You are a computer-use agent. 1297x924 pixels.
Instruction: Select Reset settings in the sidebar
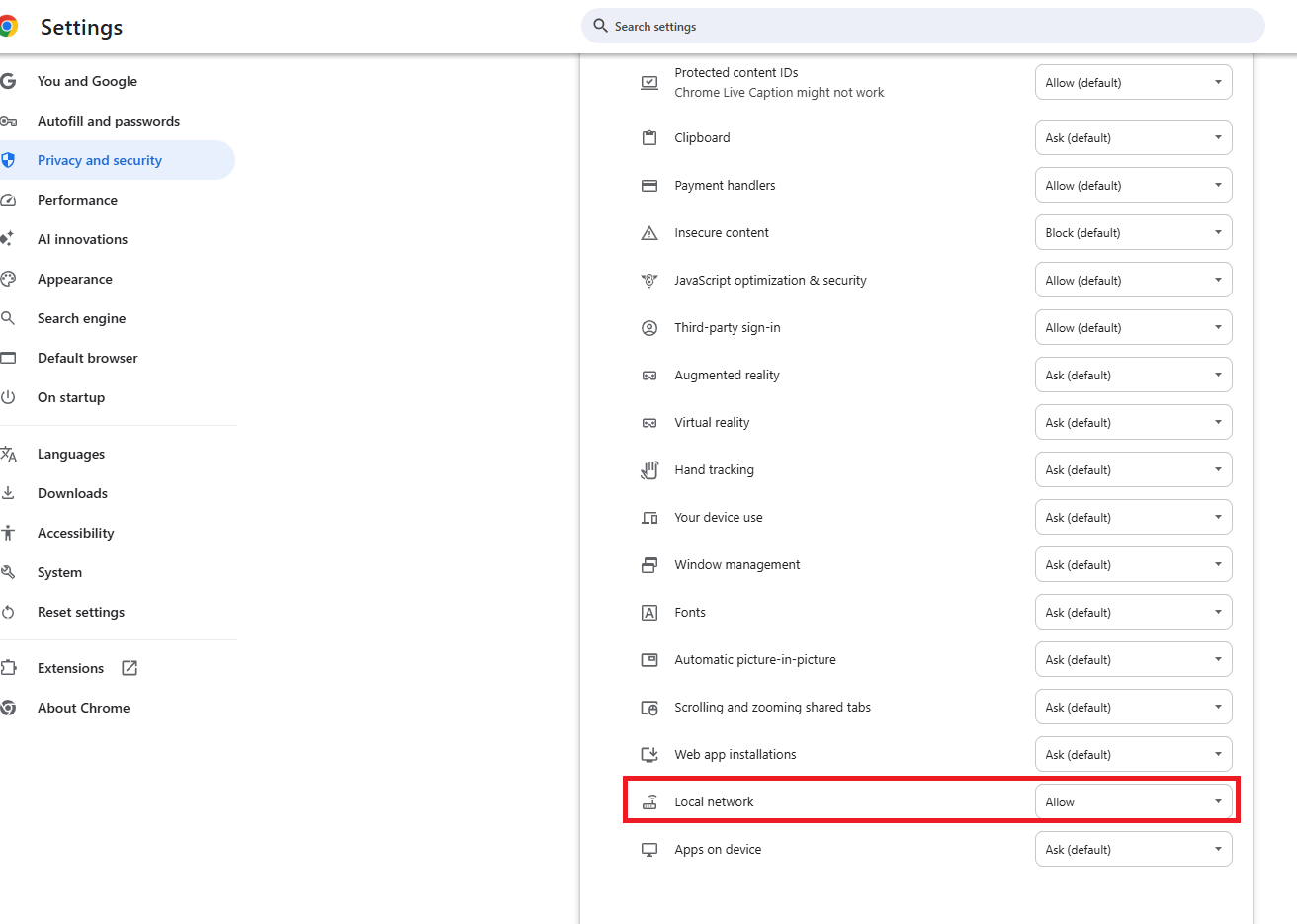[x=81, y=612]
